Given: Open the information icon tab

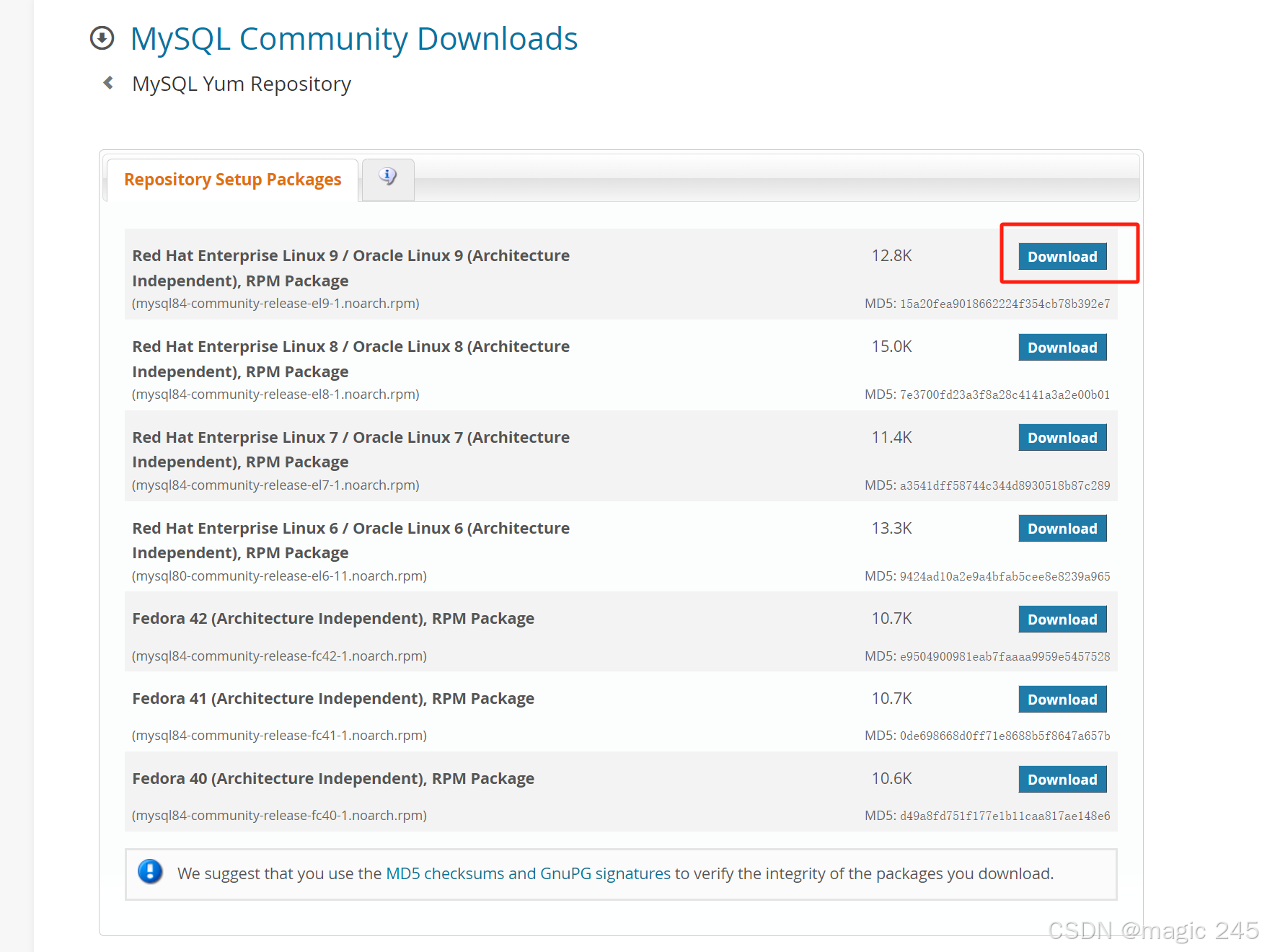Looking at the screenshot, I should (388, 178).
